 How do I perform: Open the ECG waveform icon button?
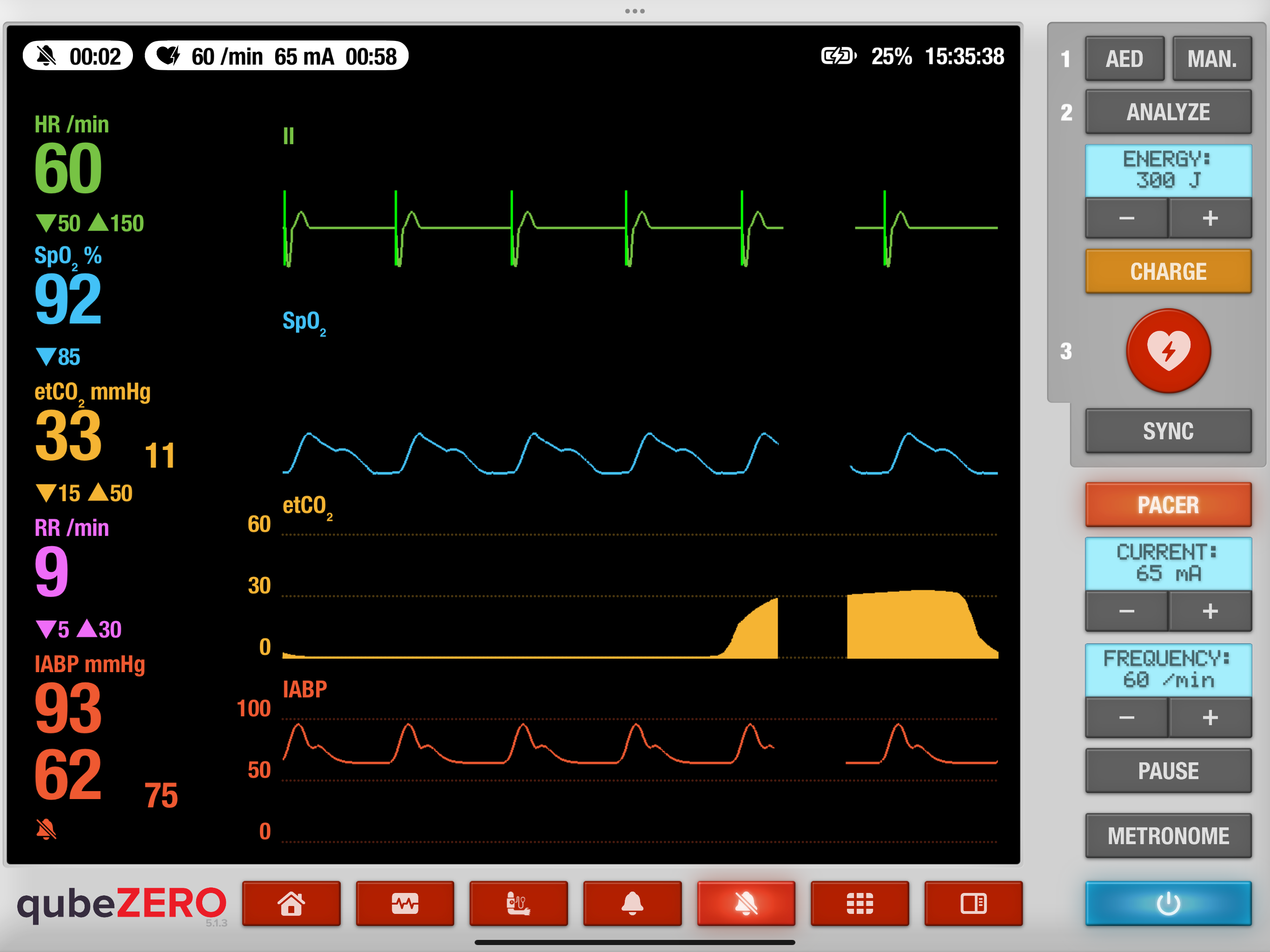coord(405,903)
